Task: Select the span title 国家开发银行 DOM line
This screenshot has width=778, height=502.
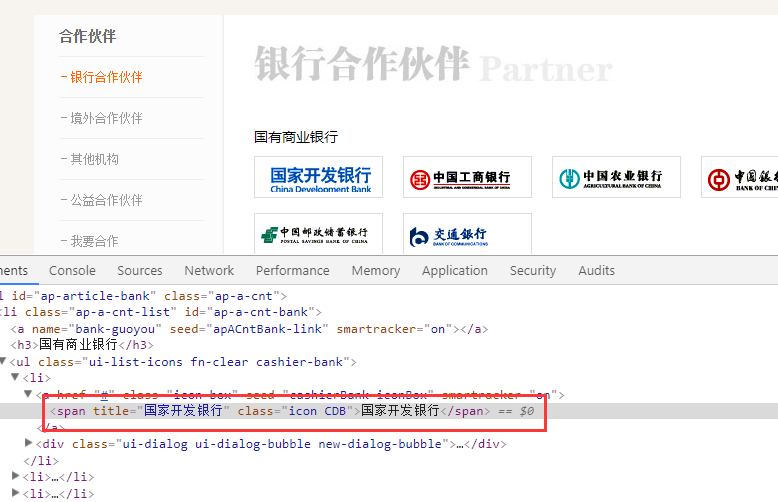Action: pyautogui.click(x=292, y=411)
